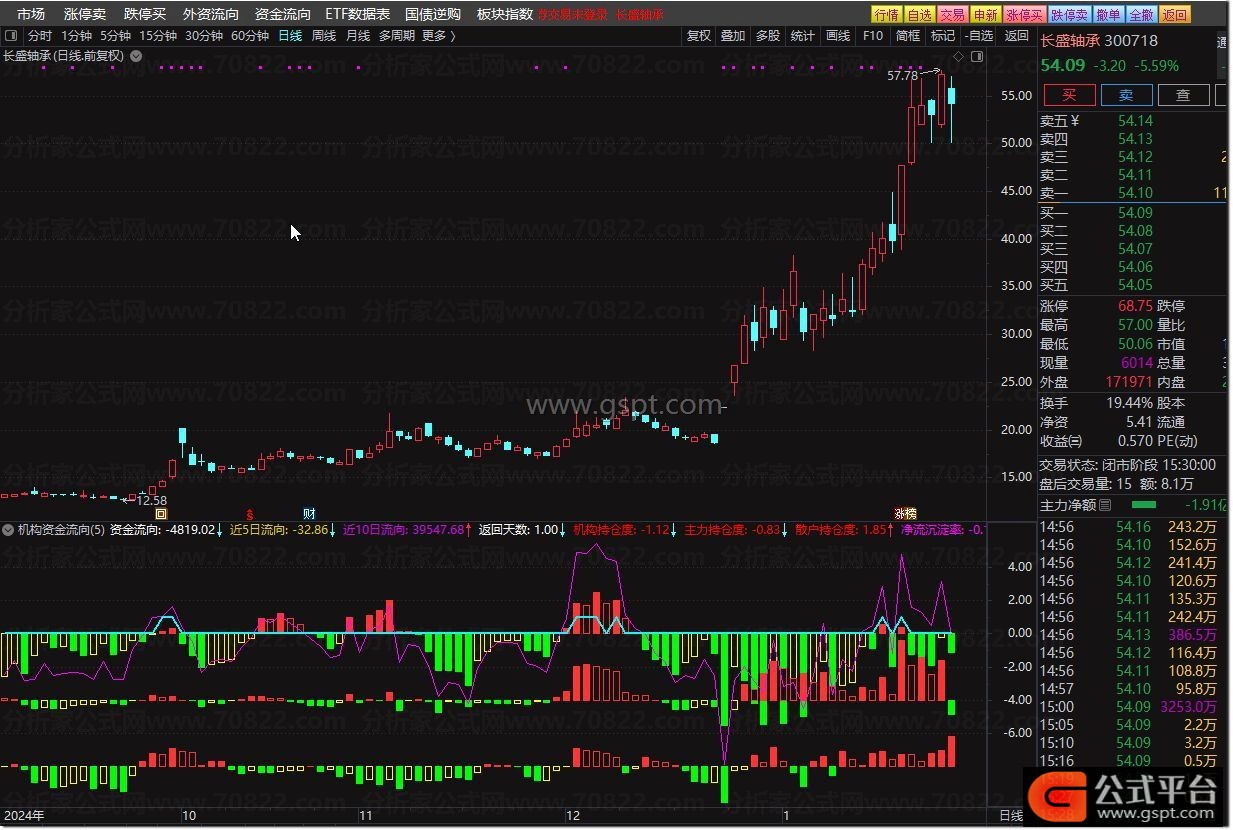Expand the 更多 periods dropdown

coord(439,36)
